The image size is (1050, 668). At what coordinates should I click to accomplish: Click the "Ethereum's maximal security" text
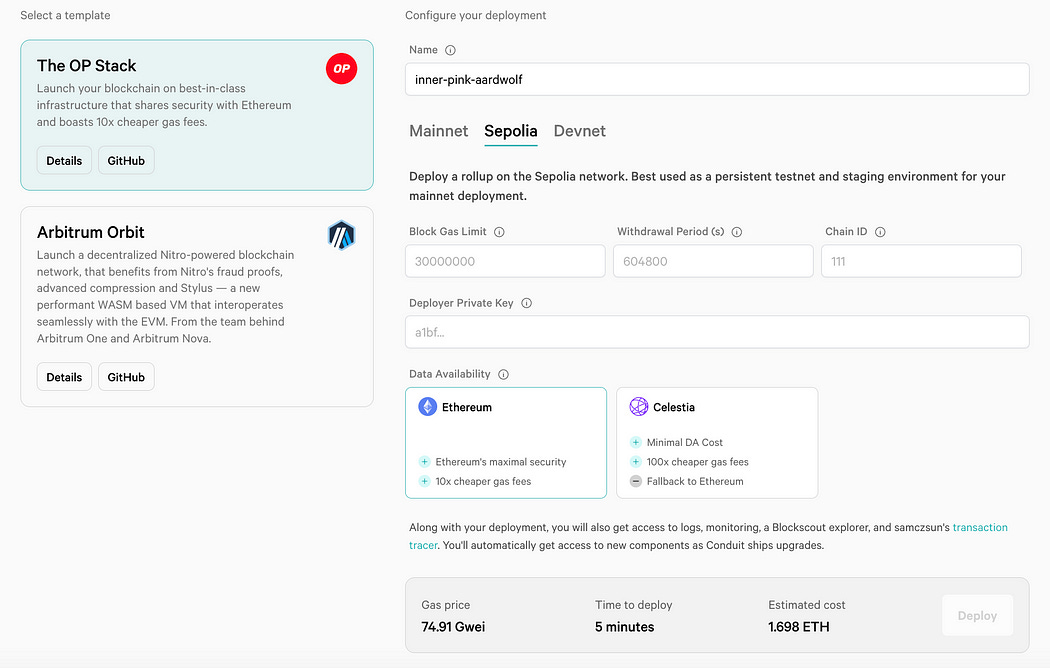point(501,462)
